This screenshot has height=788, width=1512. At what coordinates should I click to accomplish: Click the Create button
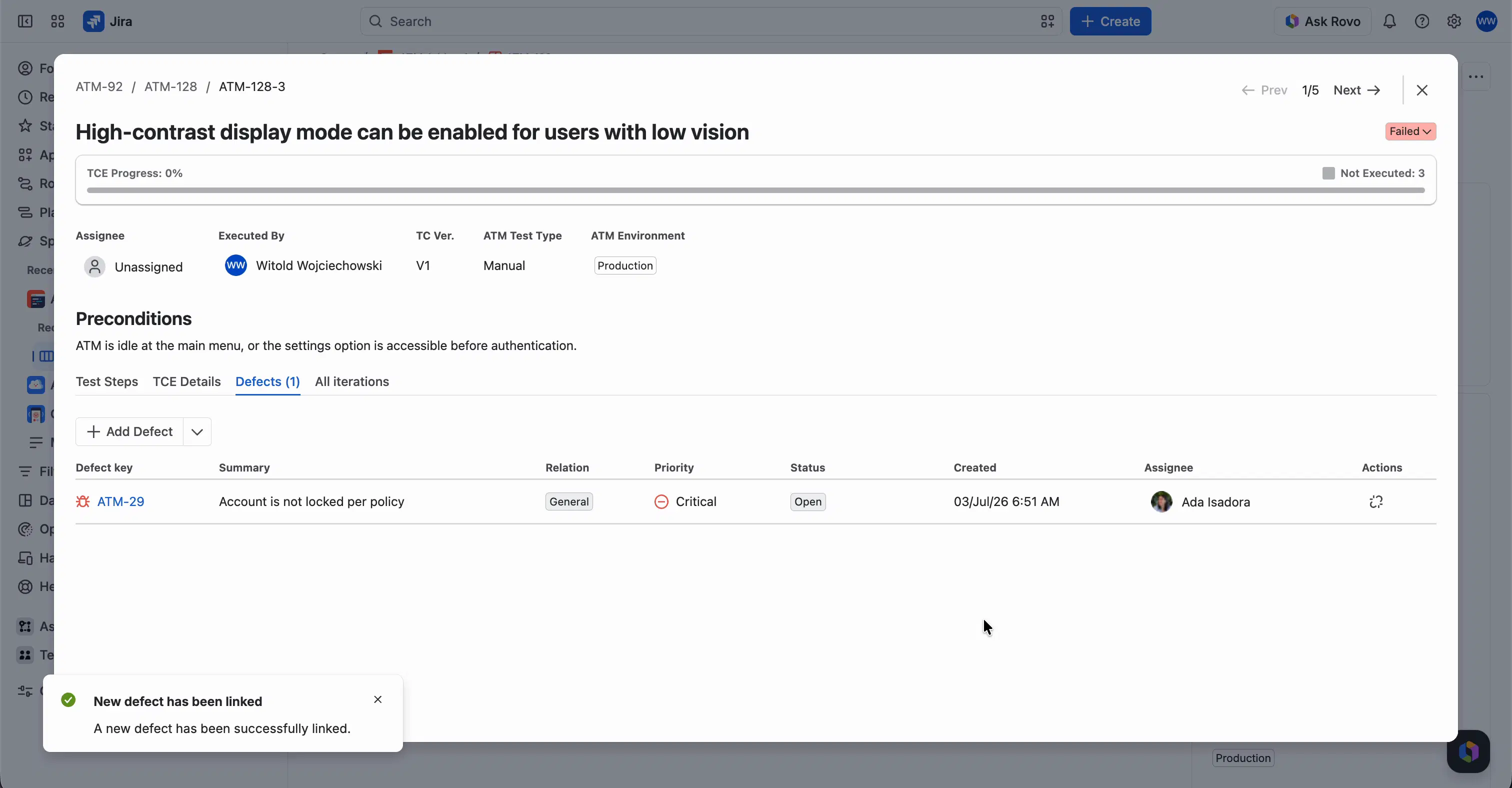tap(1110, 21)
